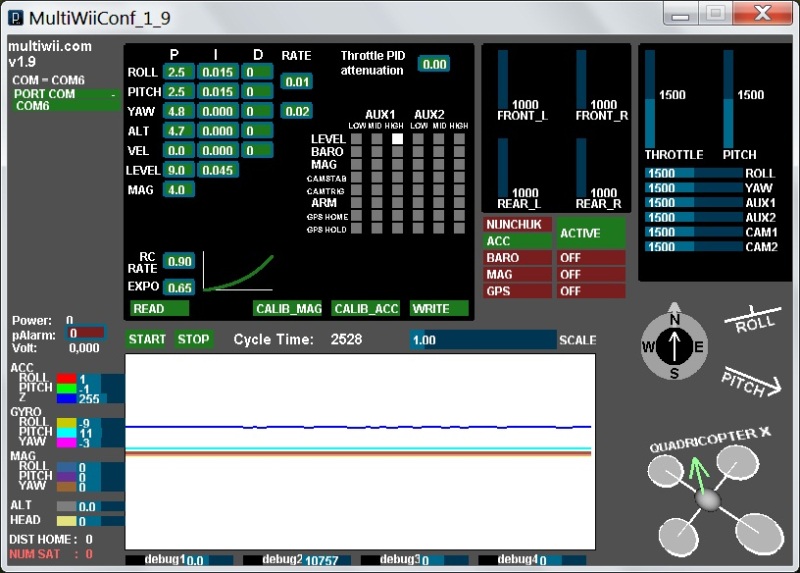
Task: Click RC RATE value 0.90 field
Action: coord(179,261)
